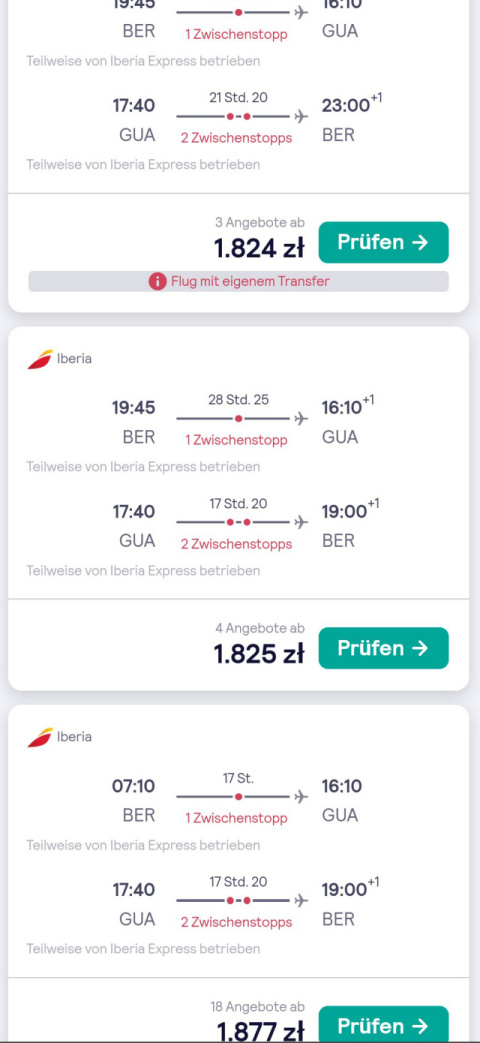Click Iberia logo on the 1.825 zł card

(x=40, y=359)
